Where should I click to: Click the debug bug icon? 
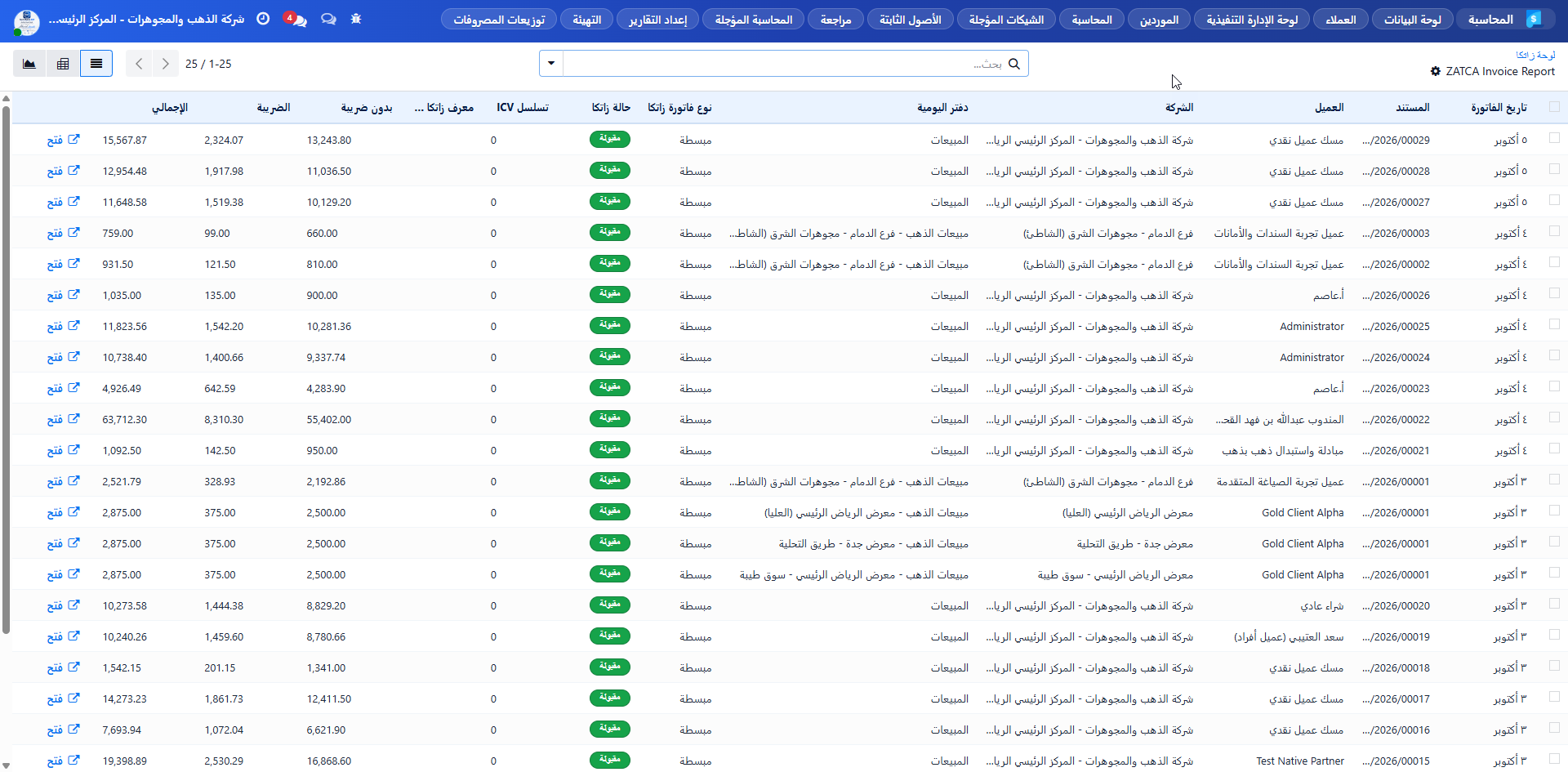[x=356, y=18]
